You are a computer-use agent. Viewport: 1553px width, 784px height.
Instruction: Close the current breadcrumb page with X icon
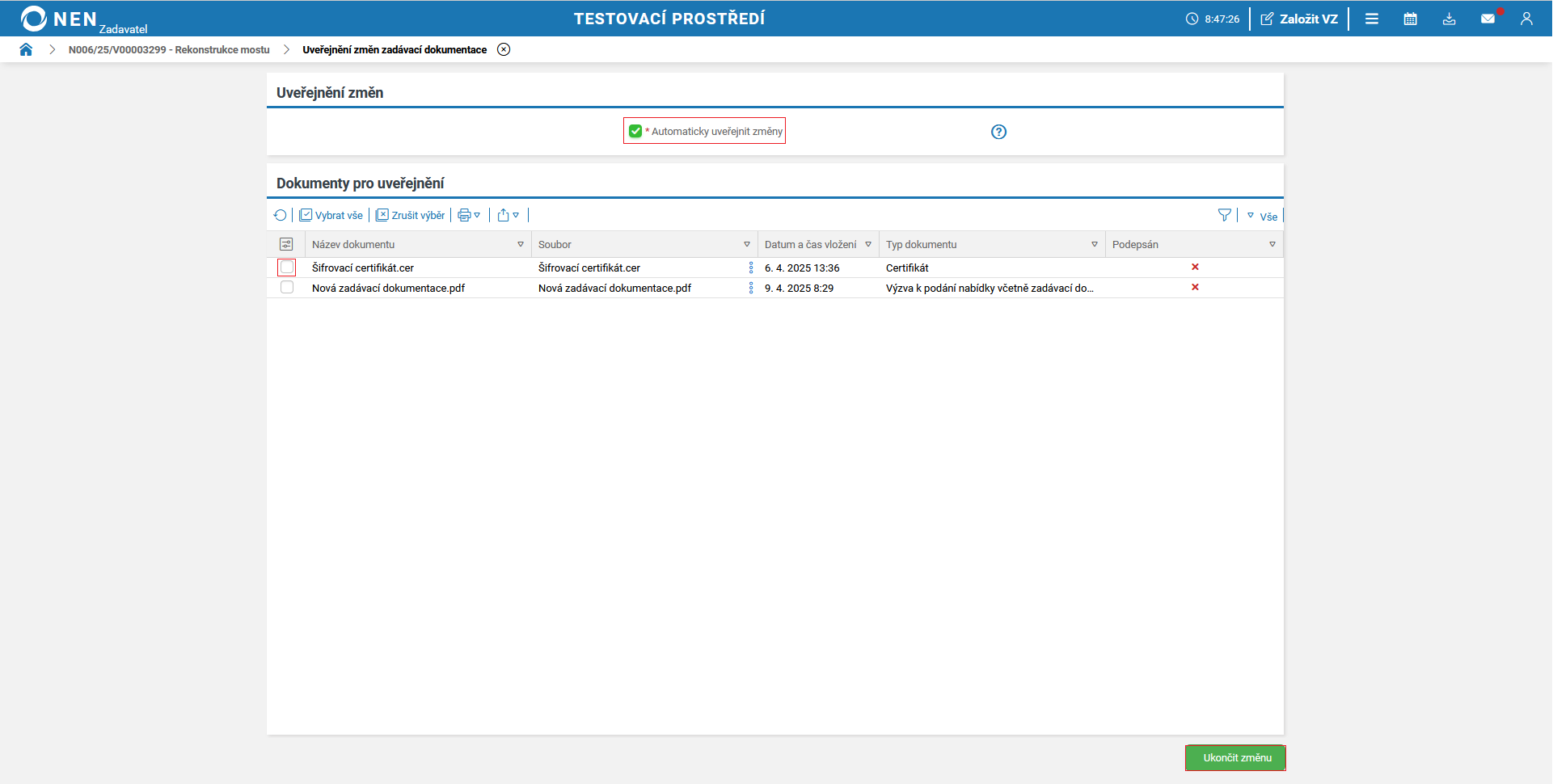click(504, 49)
